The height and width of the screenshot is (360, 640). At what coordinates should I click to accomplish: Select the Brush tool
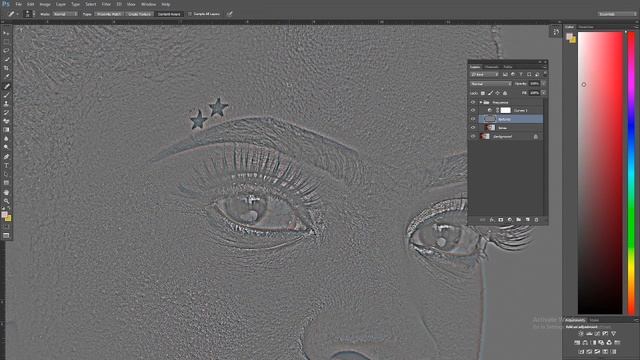[x=6, y=95]
